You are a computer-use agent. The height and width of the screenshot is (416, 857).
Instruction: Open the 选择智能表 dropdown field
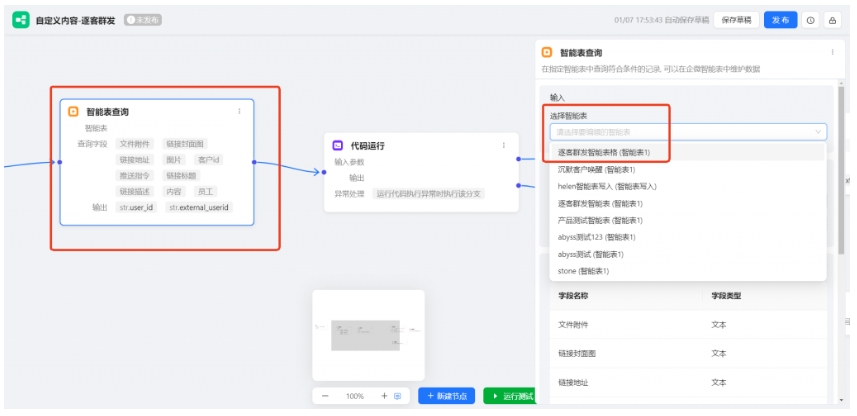pyautogui.click(x=688, y=132)
